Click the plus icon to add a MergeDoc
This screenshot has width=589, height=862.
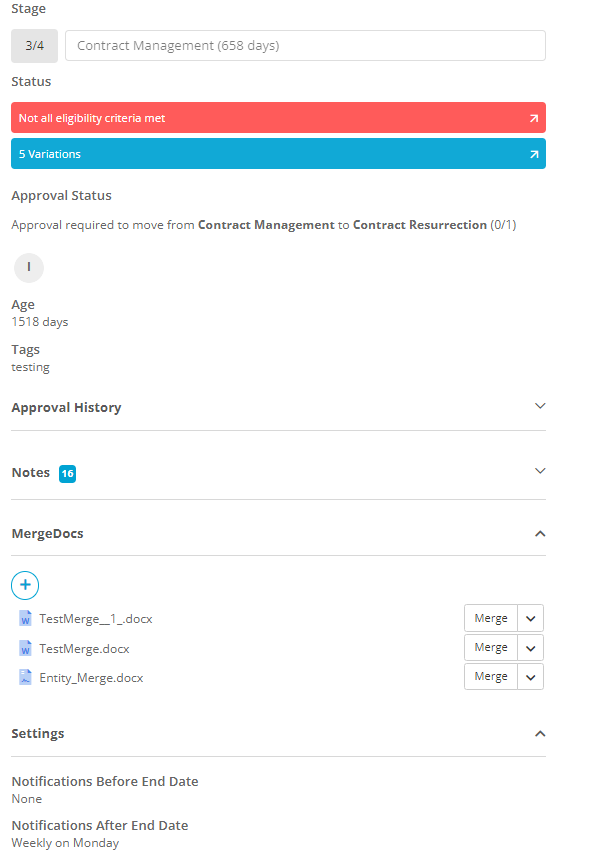pos(25,585)
